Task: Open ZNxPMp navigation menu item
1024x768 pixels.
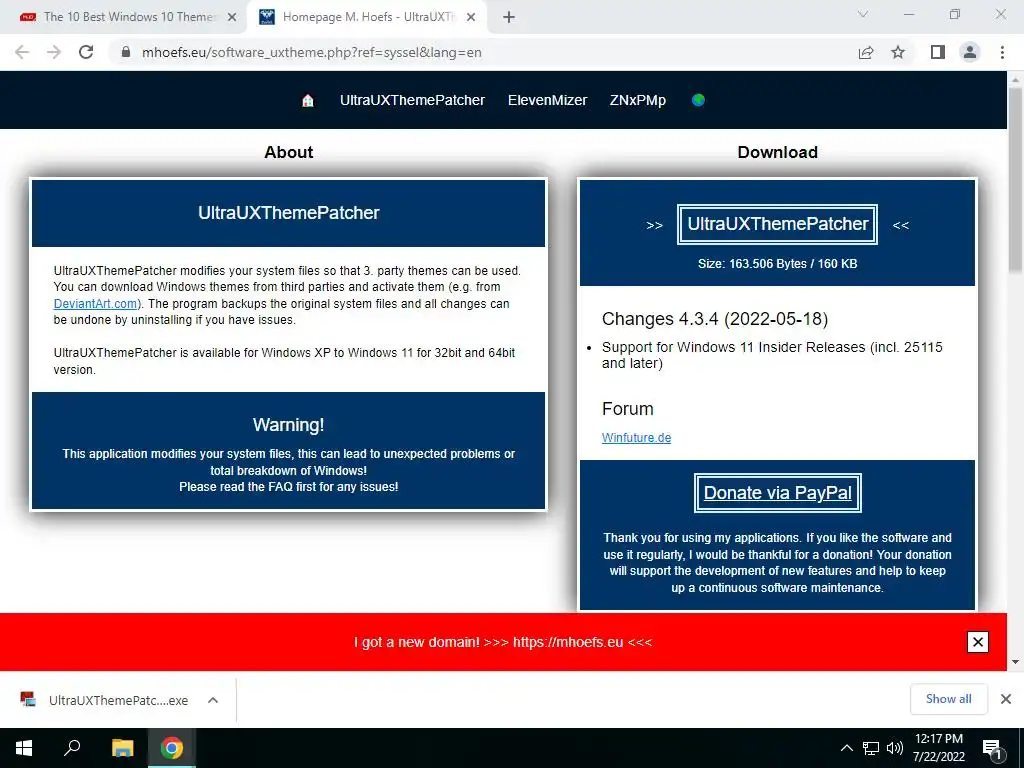Action: 637,100
